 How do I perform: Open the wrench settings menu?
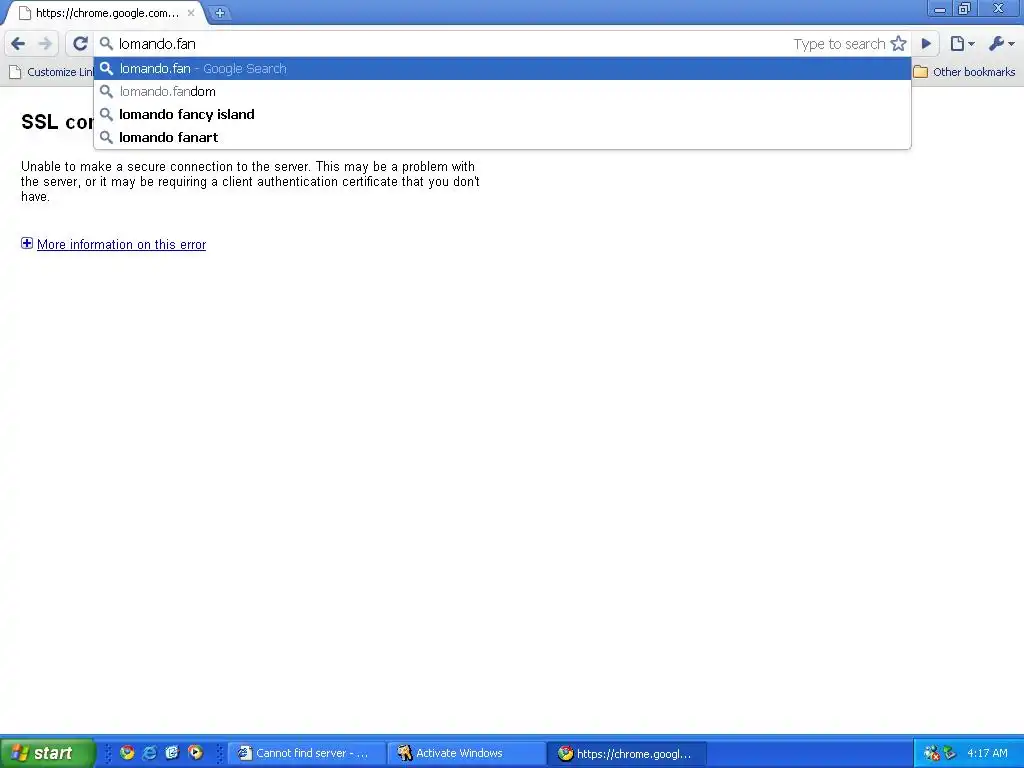pyautogui.click(x=1001, y=44)
